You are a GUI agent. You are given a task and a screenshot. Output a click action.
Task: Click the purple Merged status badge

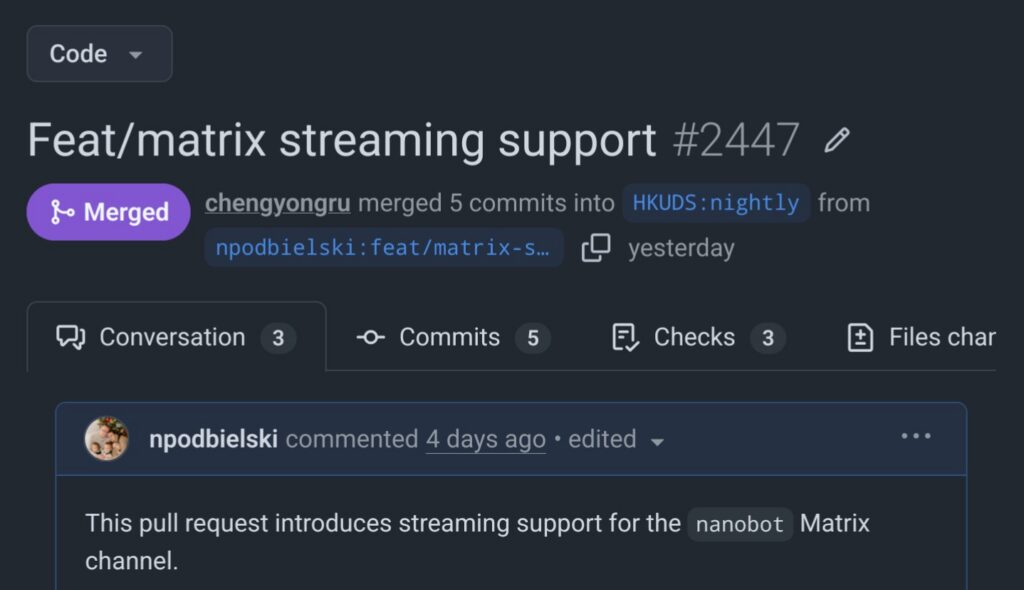[108, 212]
